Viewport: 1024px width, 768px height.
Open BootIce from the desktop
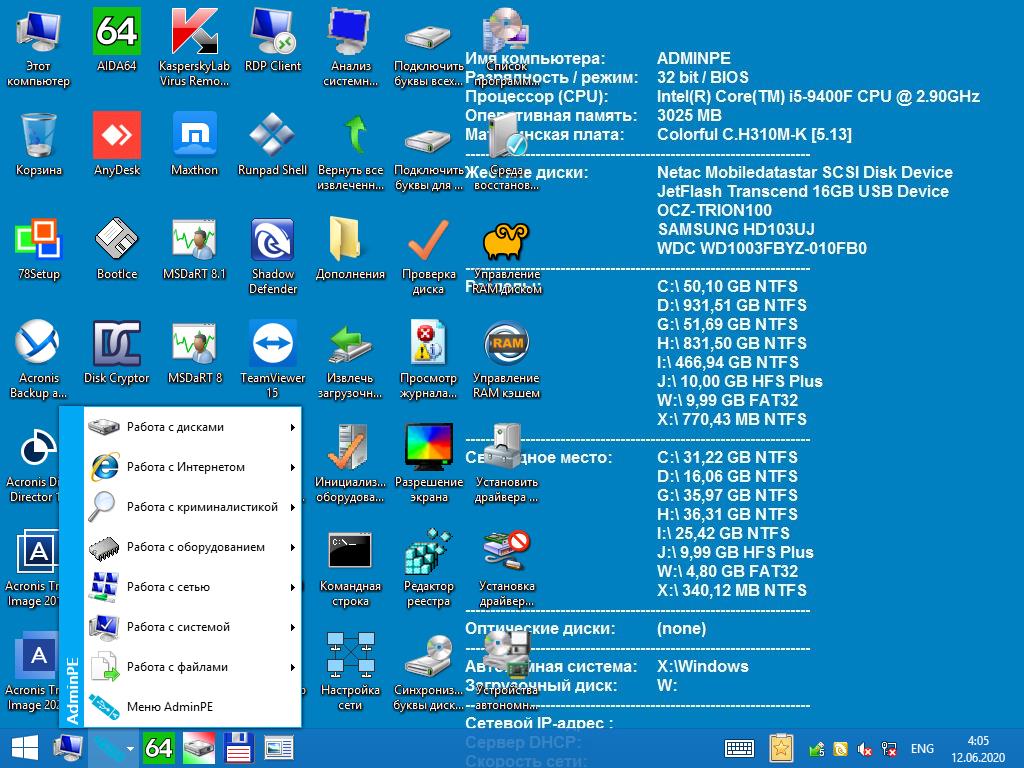pyautogui.click(x=117, y=240)
